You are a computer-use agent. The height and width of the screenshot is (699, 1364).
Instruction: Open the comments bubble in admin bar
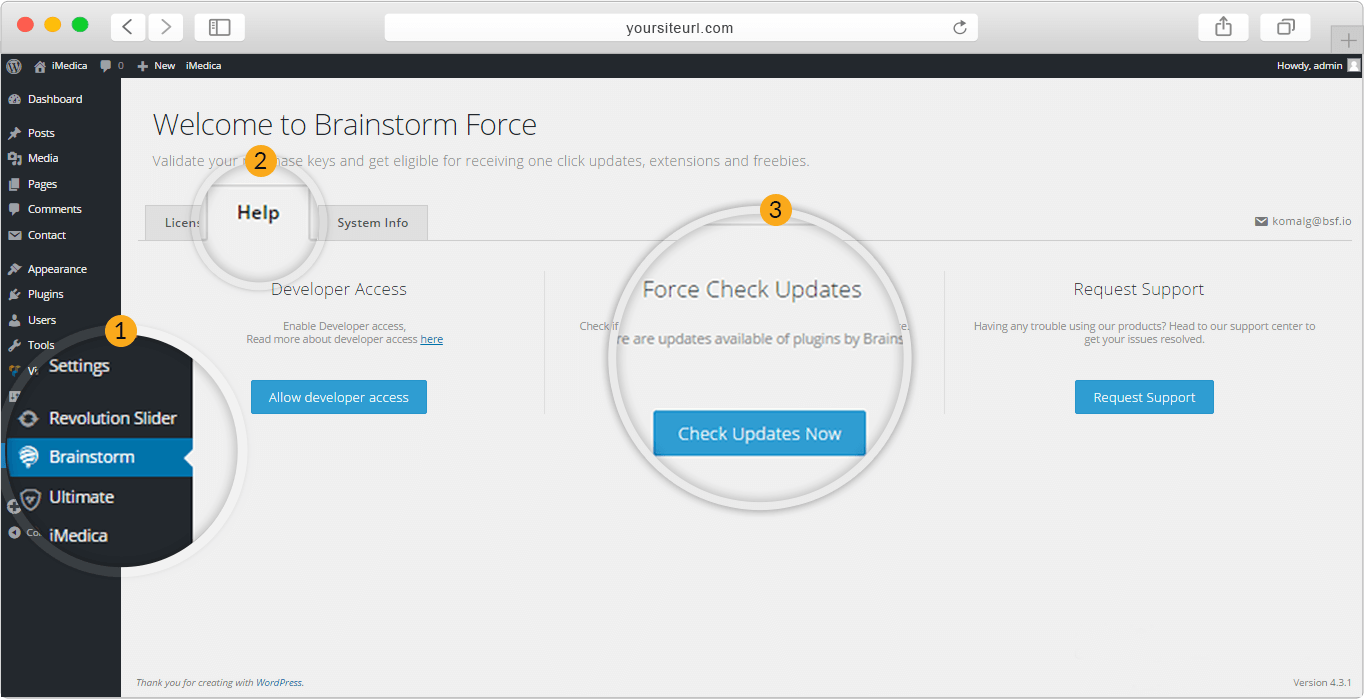111,66
